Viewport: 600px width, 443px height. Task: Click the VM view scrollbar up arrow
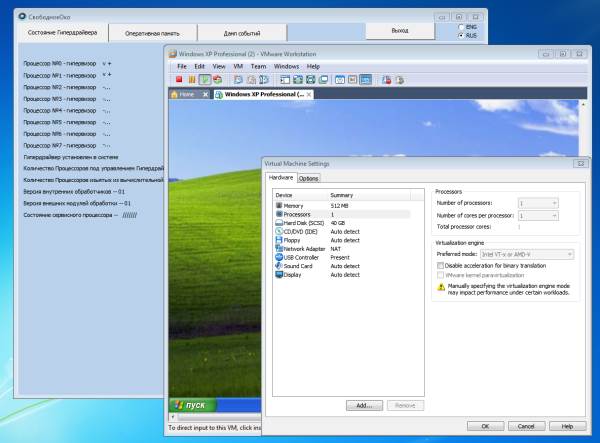[x=583, y=104]
